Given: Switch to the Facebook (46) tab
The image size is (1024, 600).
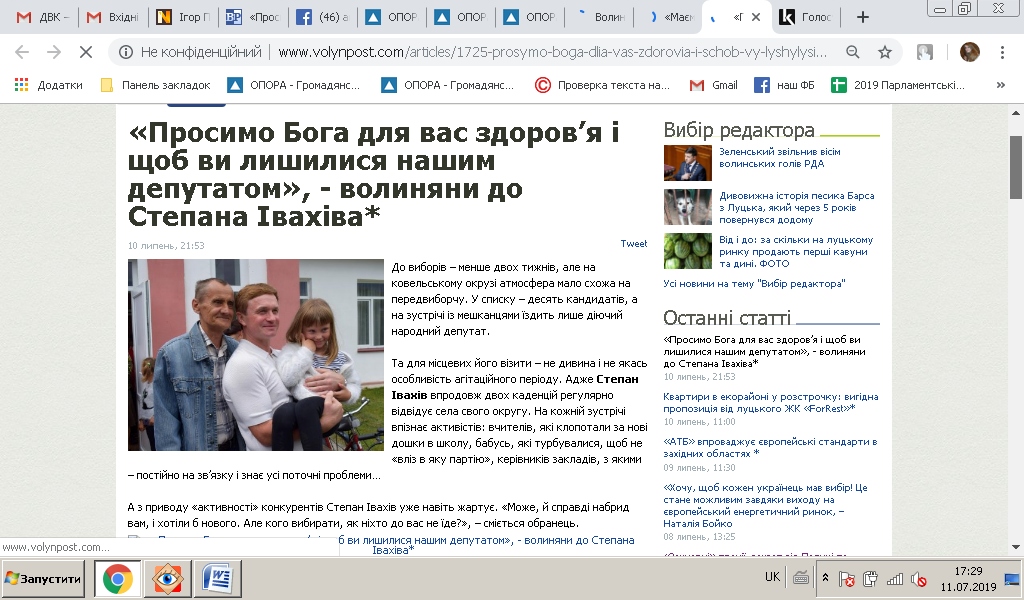Looking at the screenshot, I should [322, 17].
